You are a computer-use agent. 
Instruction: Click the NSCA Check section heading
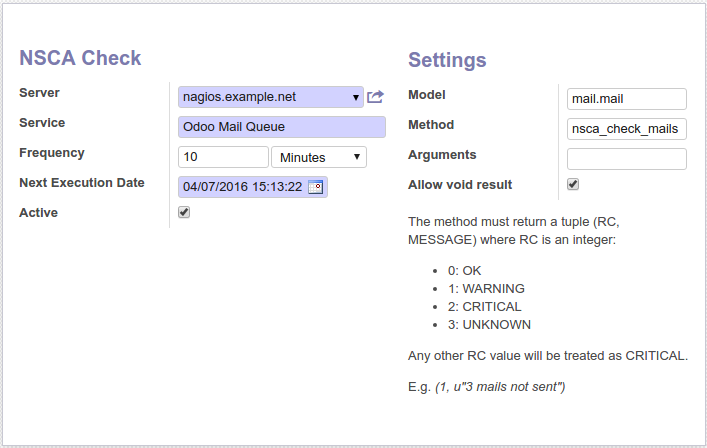pyautogui.click(x=81, y=59)
